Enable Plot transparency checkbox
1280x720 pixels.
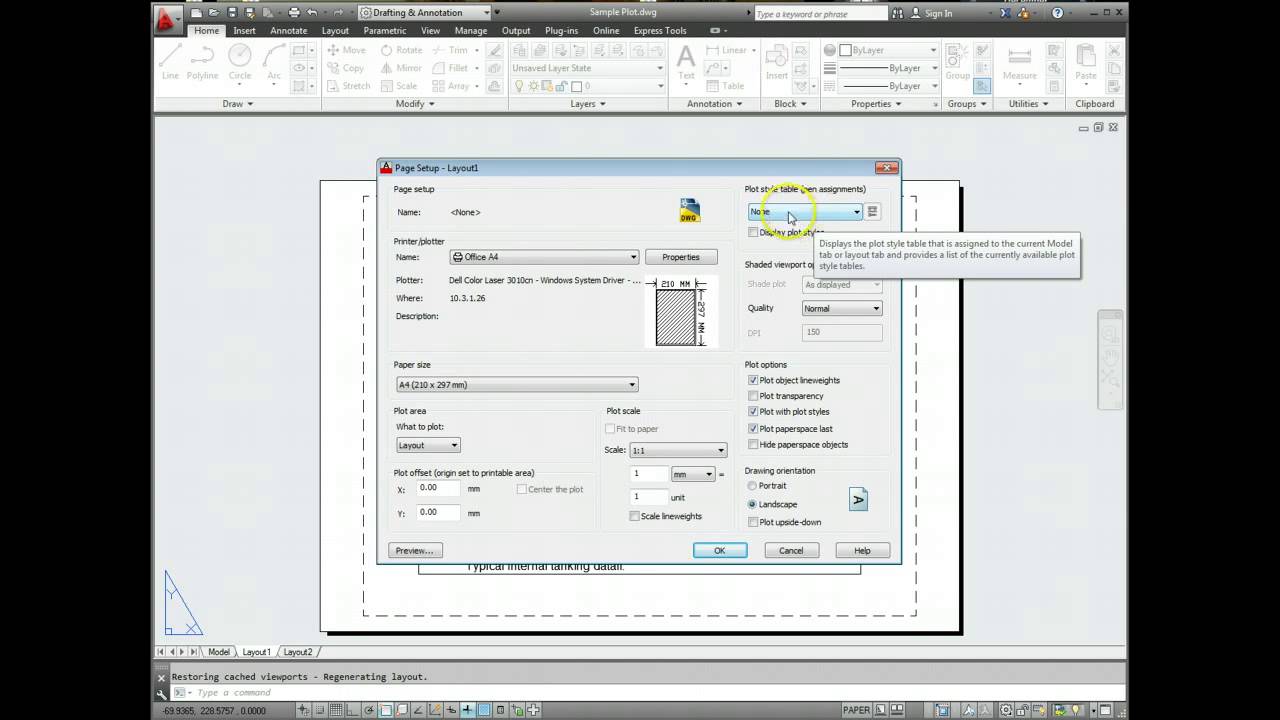coord(753,396)
